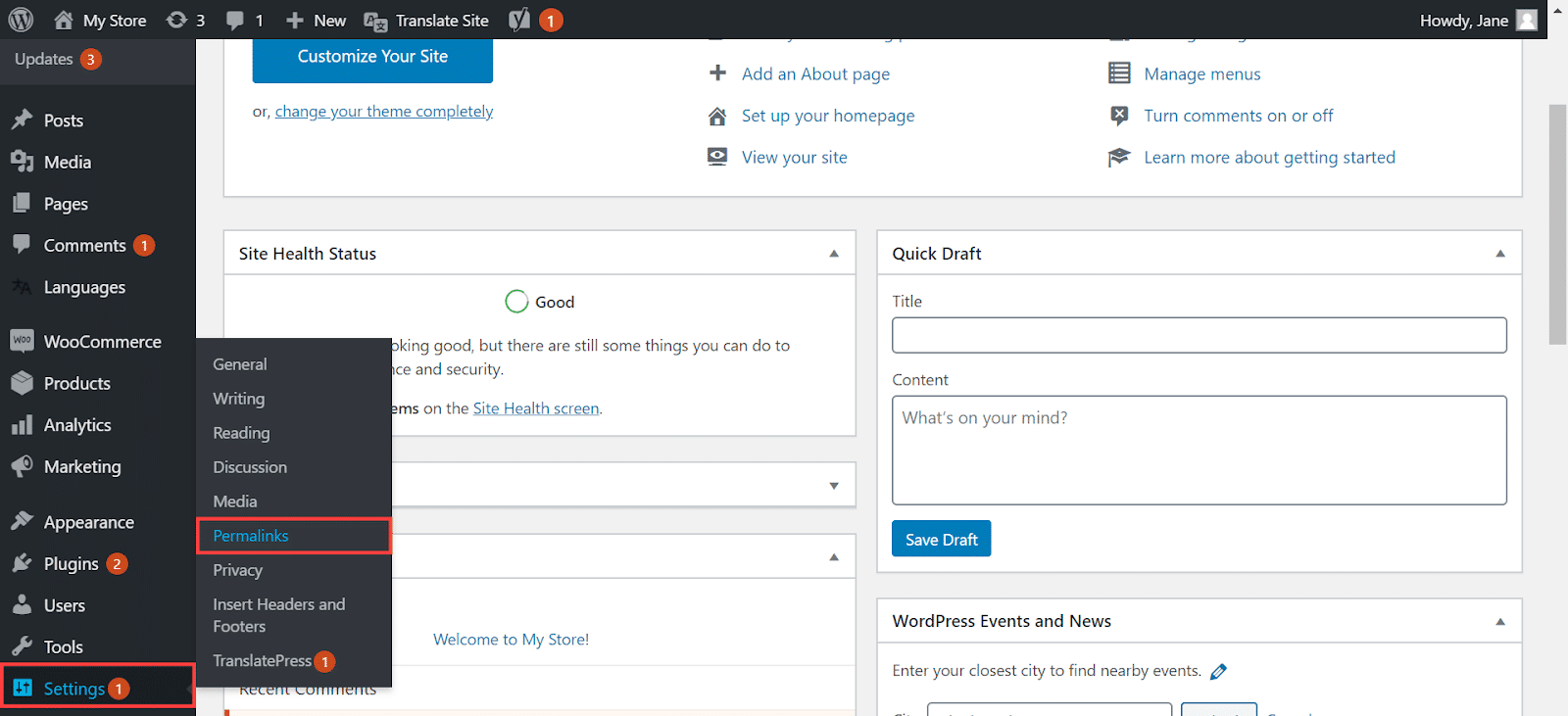The width and height of the screenshot is (1568, 716).
Task: Click the plus icon beside Add an About page
Action: coord(717,72)
